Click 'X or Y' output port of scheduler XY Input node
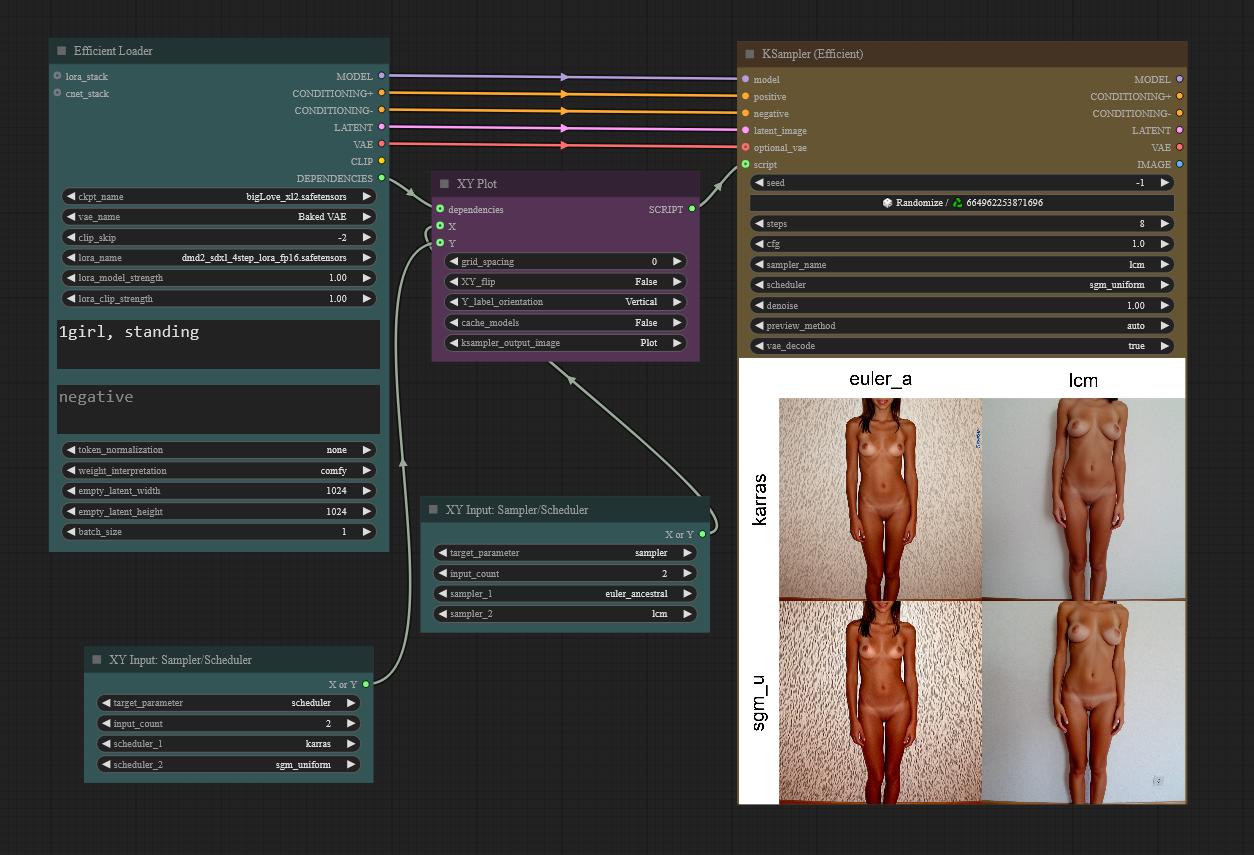1254x855 pixels. pyautogui.click(x=366, y=684)
